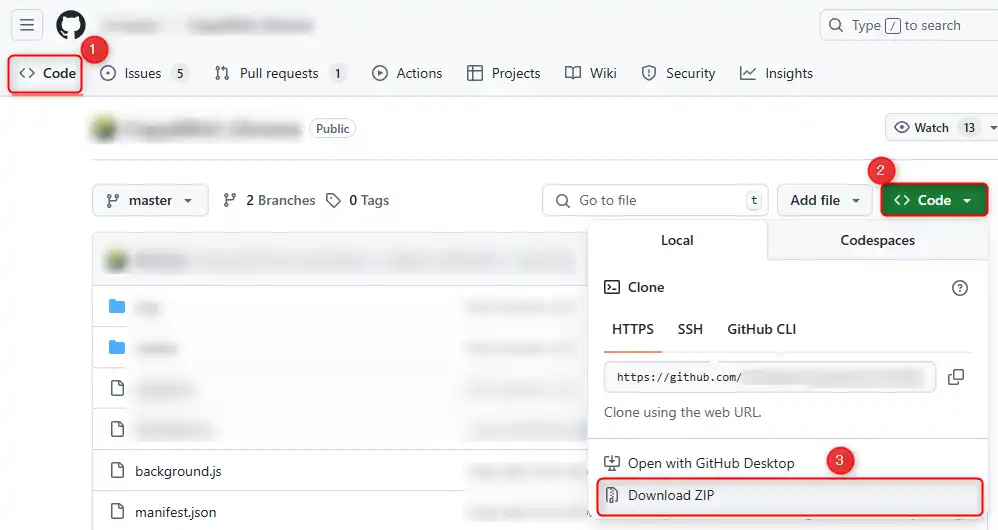Switch to the Codespaces tab
This screenshot has height=530, width=998.
point(877,241)
